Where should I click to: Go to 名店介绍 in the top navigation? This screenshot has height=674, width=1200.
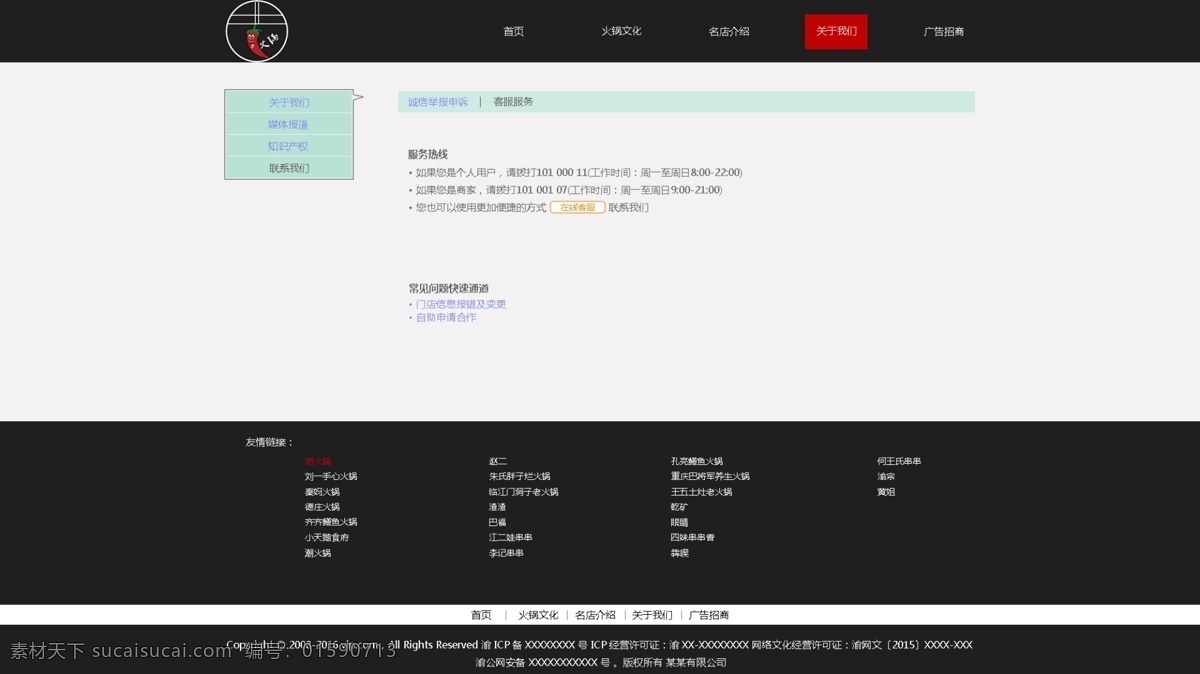click(729, 31)
